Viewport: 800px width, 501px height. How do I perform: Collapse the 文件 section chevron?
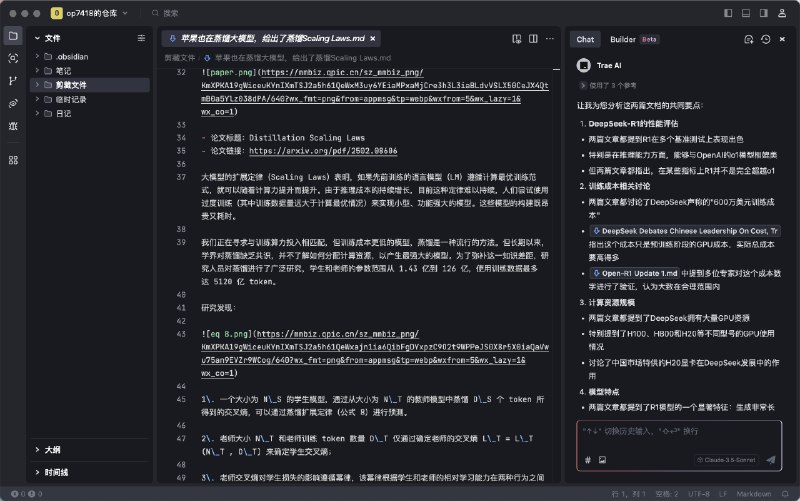(37, 38)
